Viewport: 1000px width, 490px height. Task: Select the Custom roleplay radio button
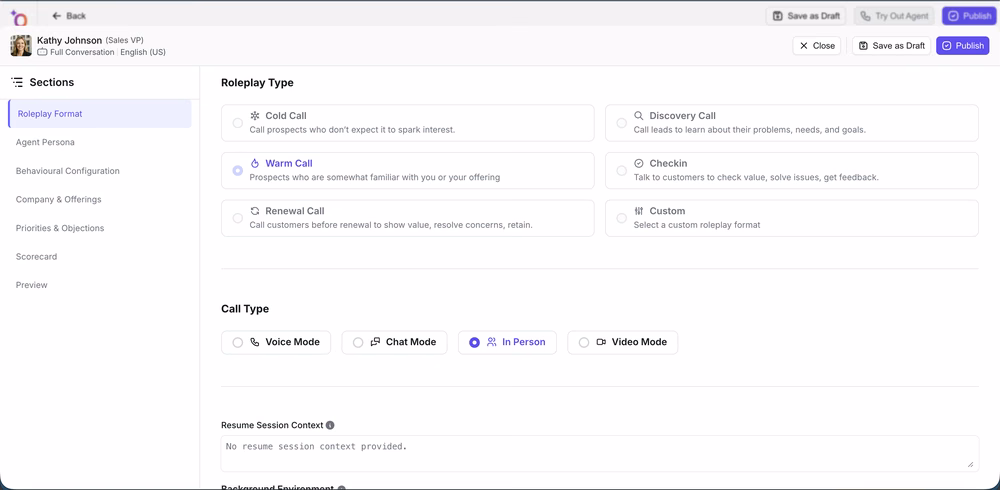621,218
